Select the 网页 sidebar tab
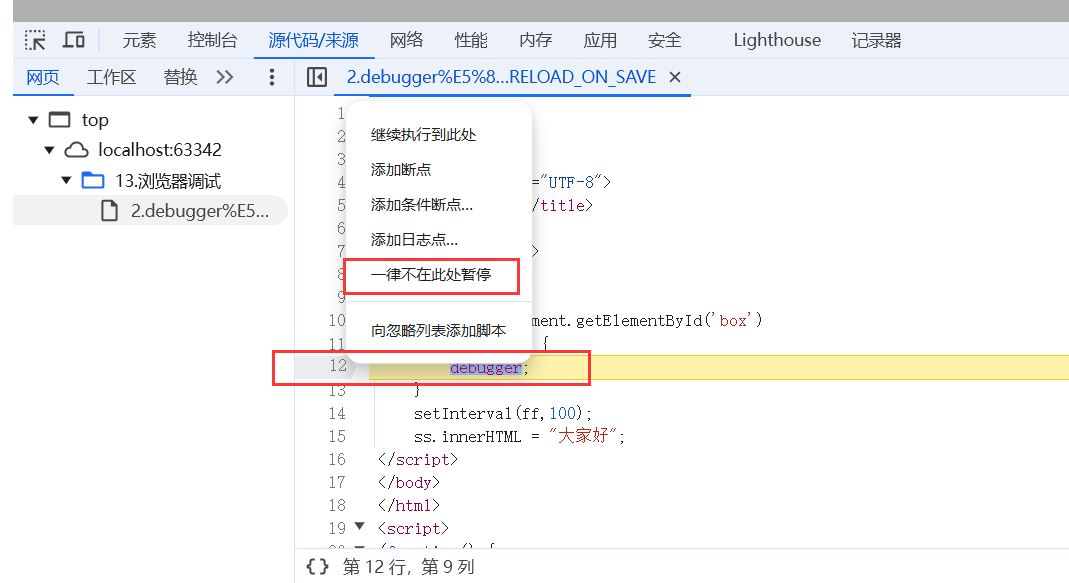This screenshot has width=1069, height=583. pos(43,77)
